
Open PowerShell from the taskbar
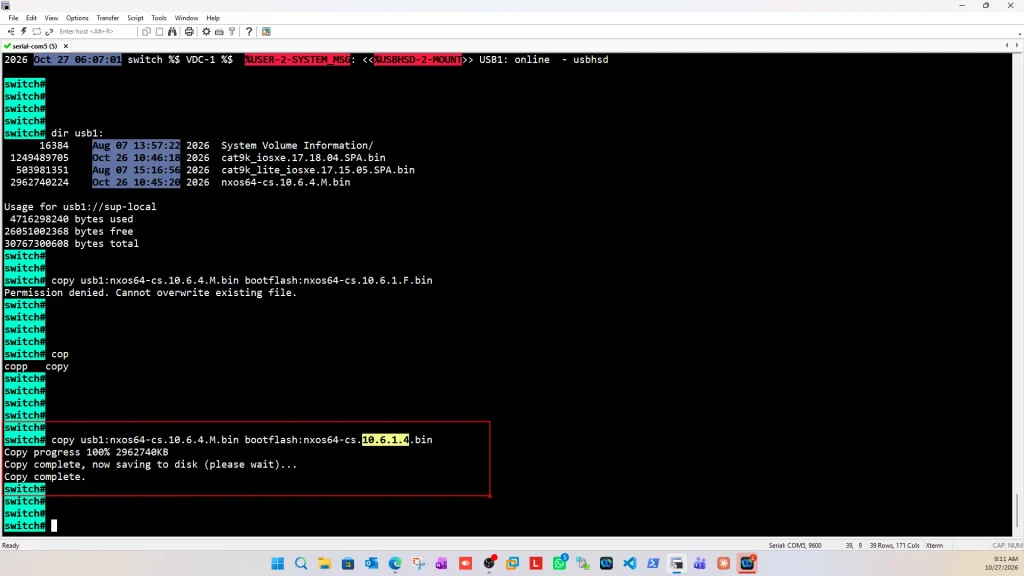point(653,563)
